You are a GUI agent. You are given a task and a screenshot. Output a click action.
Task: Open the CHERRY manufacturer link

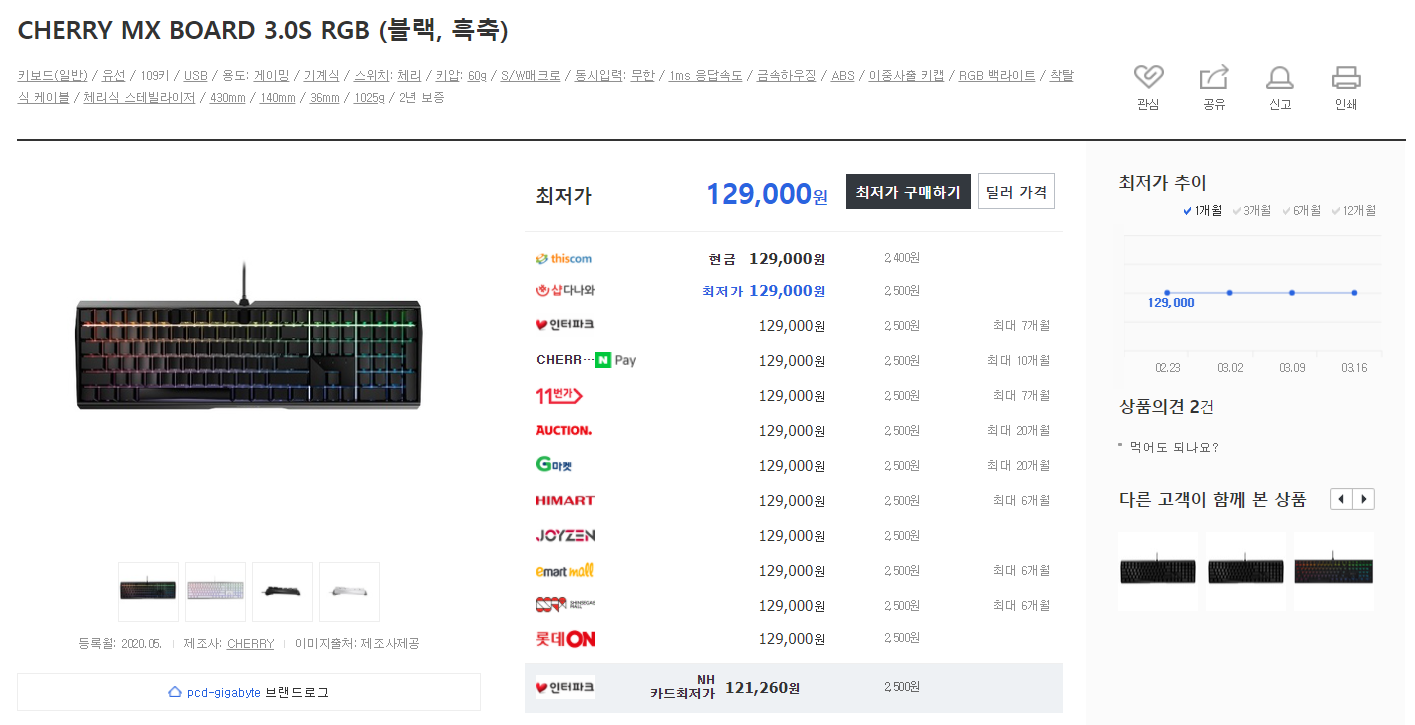[250, 644]
